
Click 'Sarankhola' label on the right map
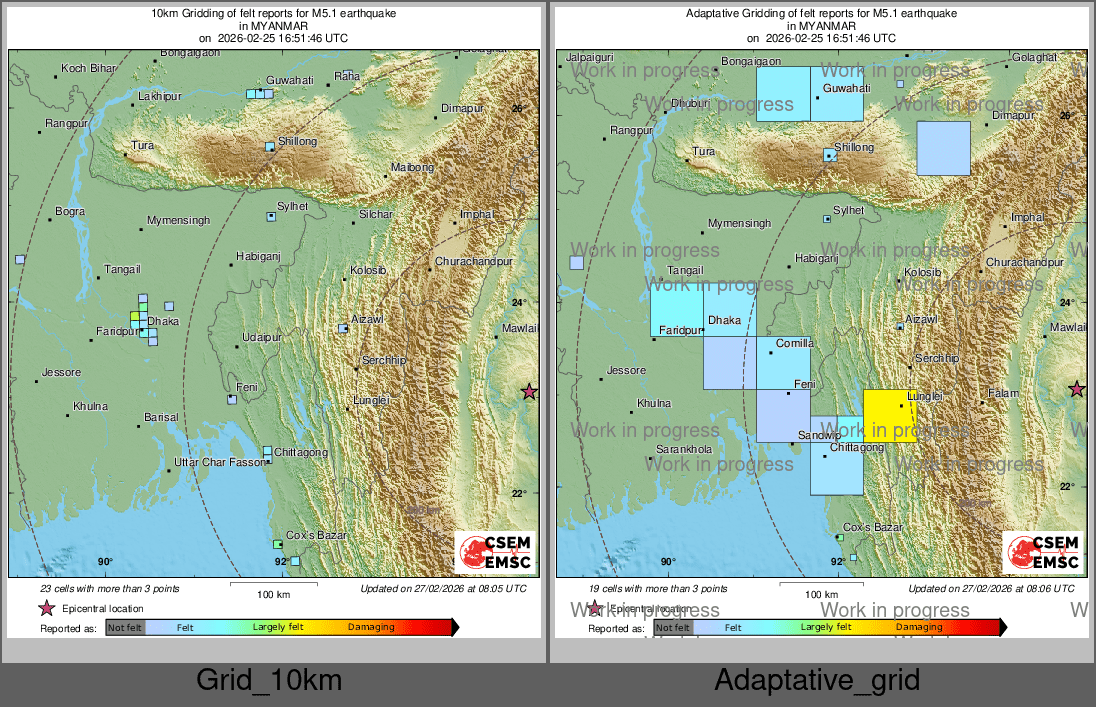(684, 450)
